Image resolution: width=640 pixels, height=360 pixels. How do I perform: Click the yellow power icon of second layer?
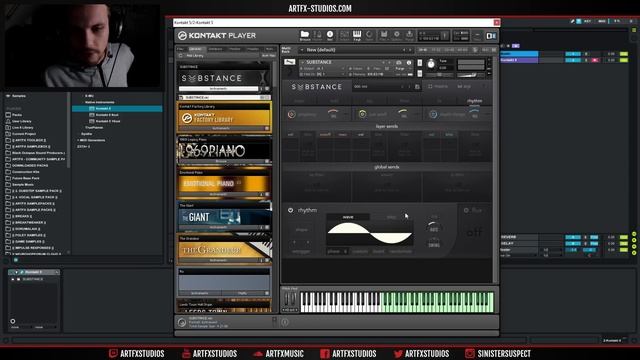point(362,114)
